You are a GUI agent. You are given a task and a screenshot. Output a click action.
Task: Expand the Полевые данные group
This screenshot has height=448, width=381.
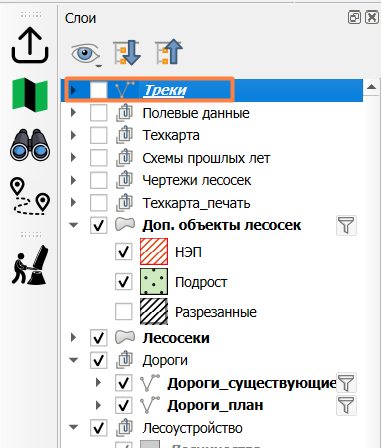click(74, 113)
